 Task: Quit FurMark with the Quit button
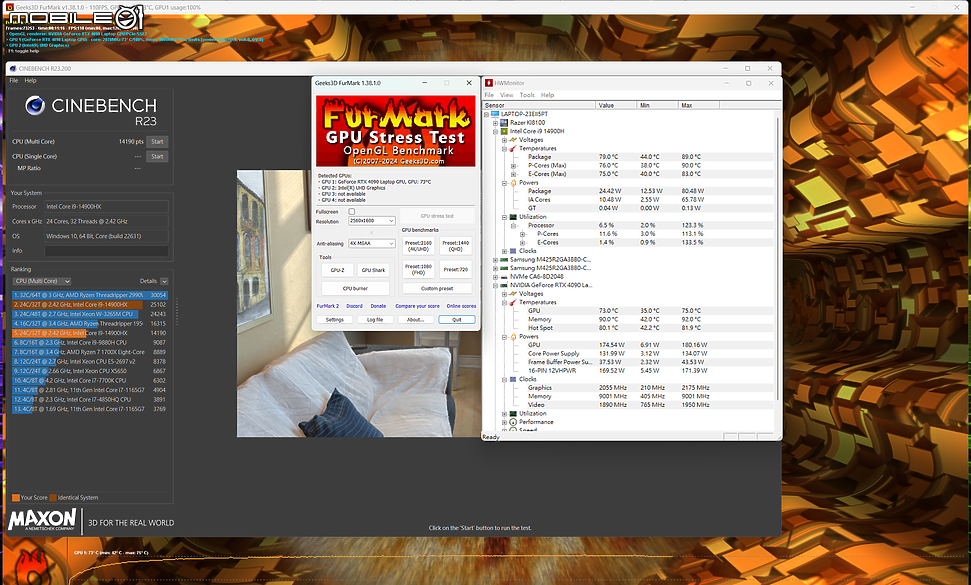(457, 320)
